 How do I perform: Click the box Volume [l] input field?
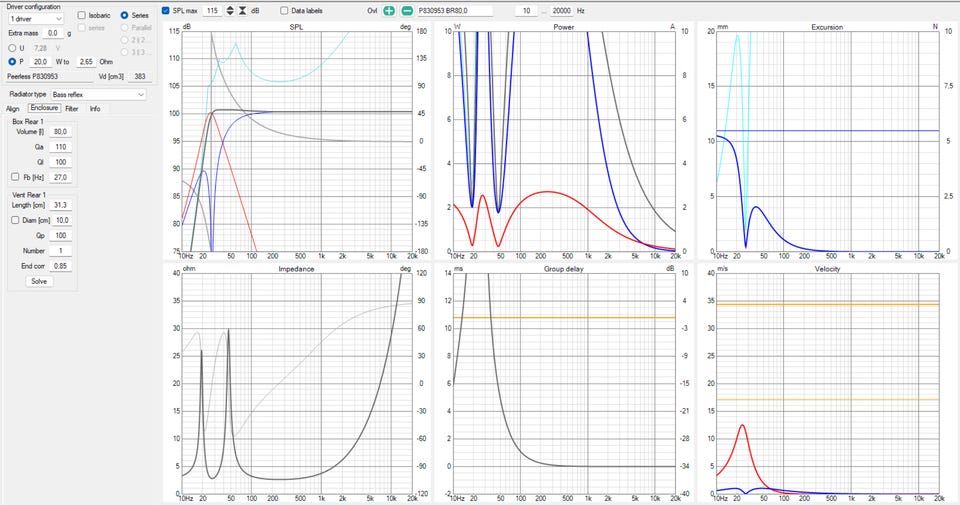tap(61, 131)
